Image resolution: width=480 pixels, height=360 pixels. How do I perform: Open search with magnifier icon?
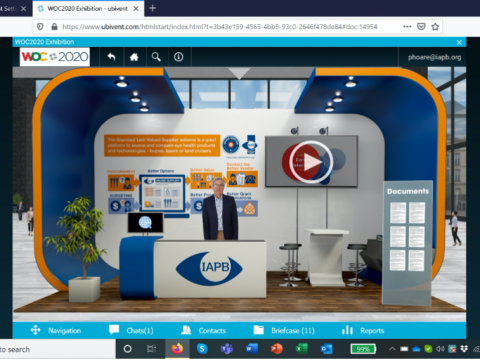[x=156, y=57]
